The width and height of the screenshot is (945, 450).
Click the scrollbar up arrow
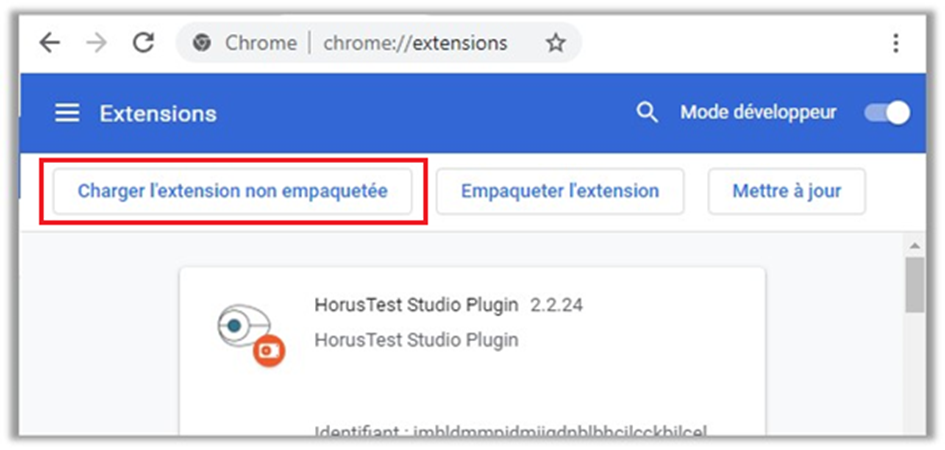coord(914,245)
